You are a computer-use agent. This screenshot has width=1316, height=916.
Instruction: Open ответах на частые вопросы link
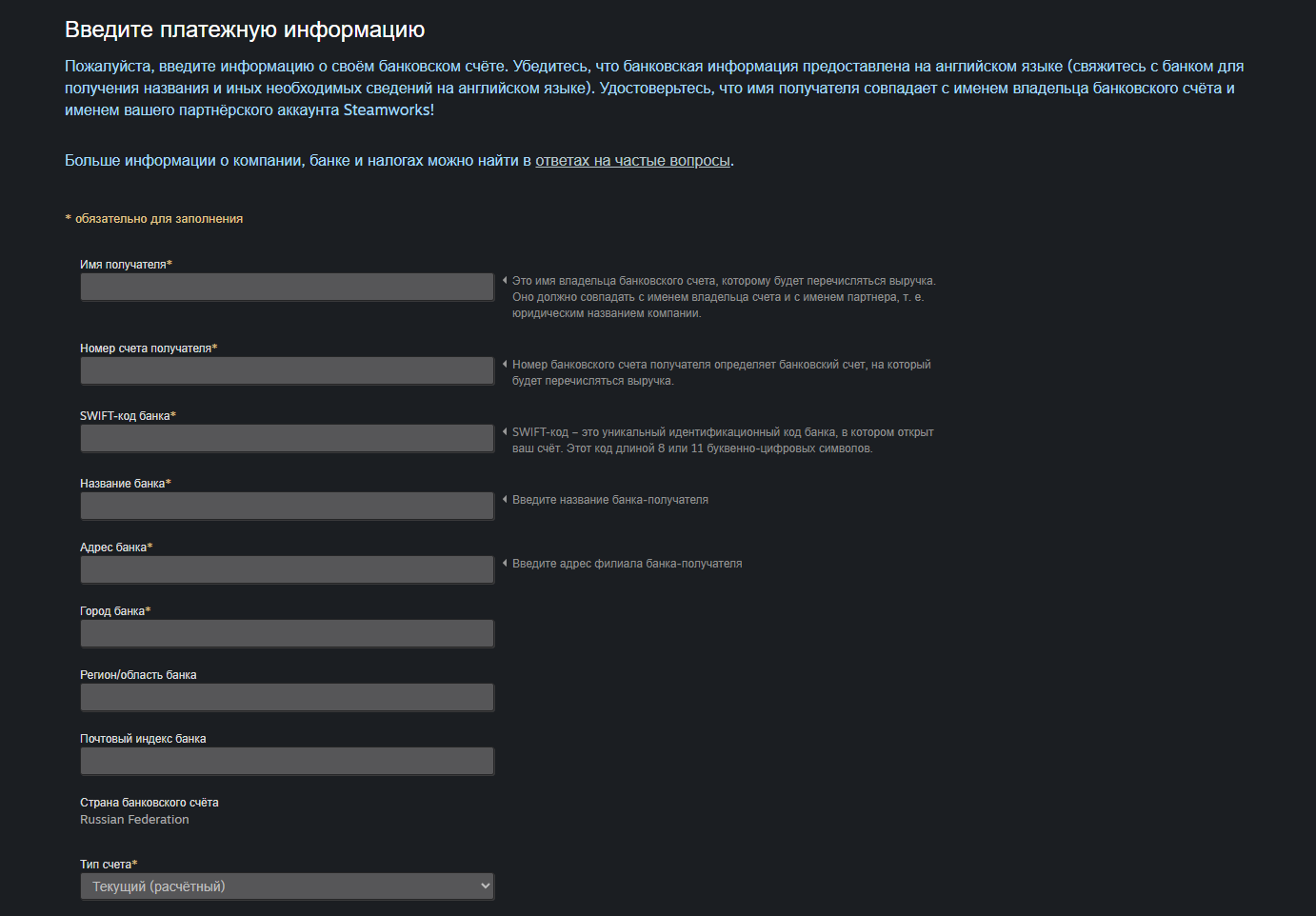click(x=632, y=160)
